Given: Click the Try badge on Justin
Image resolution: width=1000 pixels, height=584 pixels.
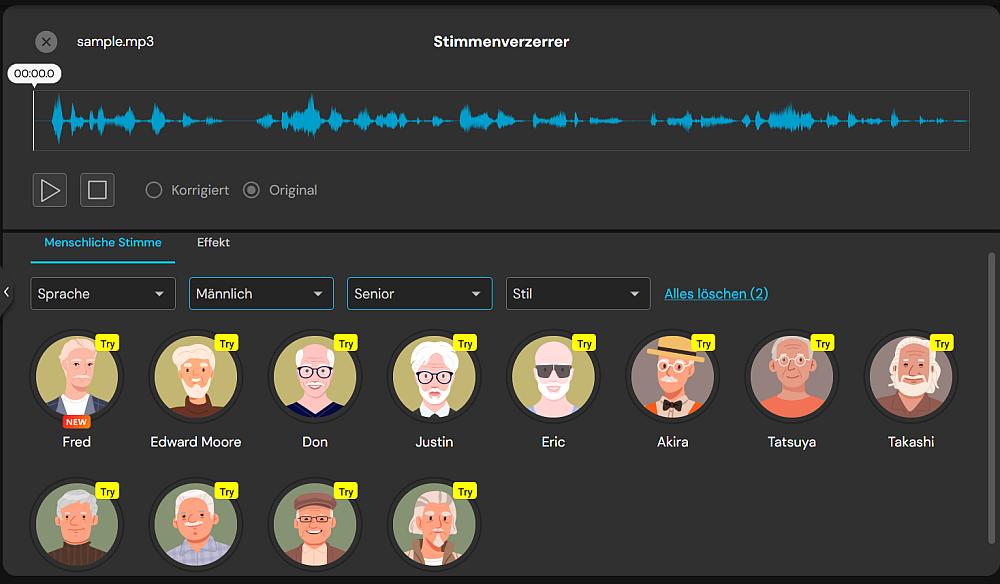Looking at the screenshot, I should 465,343.
